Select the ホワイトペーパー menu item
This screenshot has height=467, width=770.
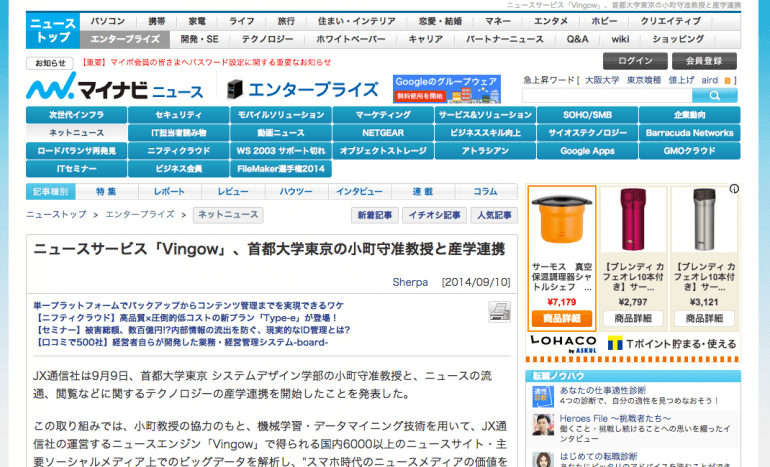(x=351, y=39)
